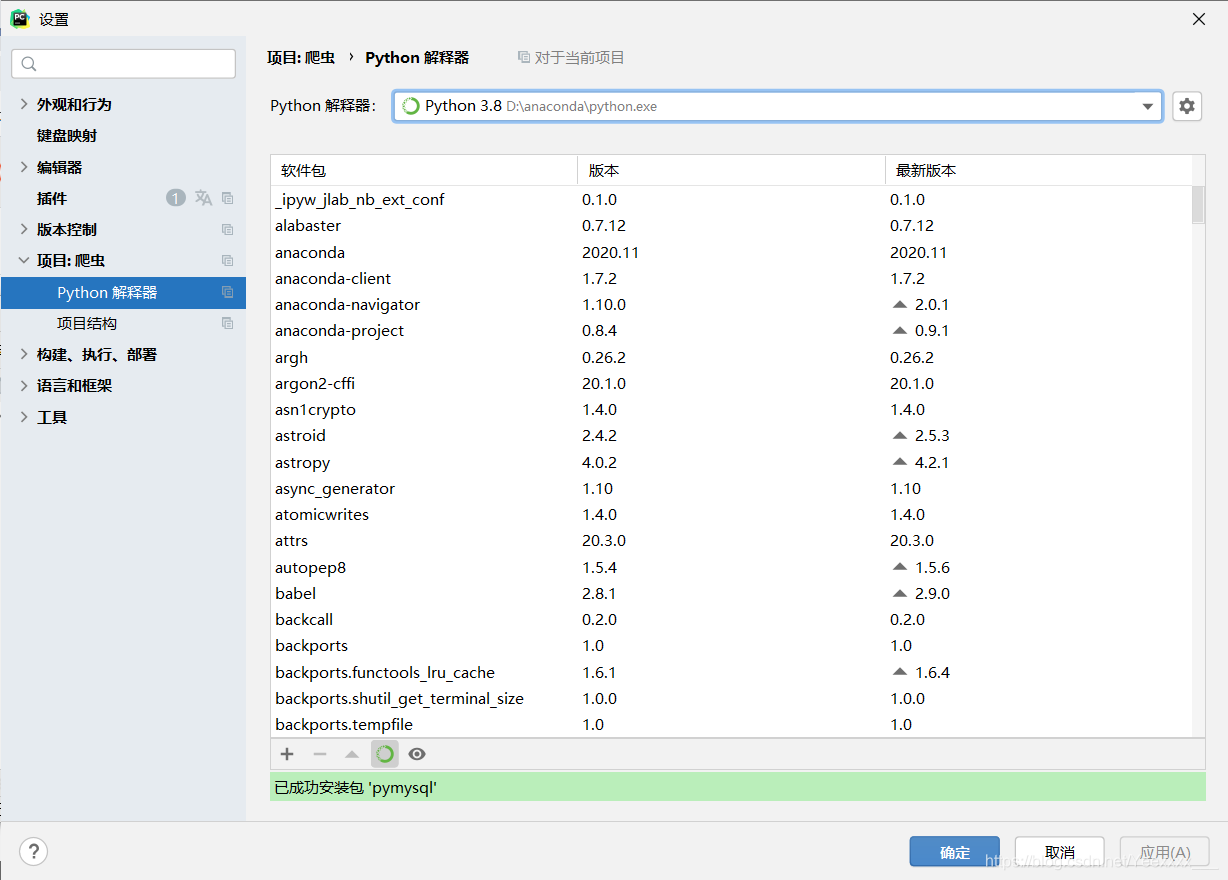Click copy icon beside Python 解释器 sidebar item
The image size is (1228, 880).
(x=227, y=292)
